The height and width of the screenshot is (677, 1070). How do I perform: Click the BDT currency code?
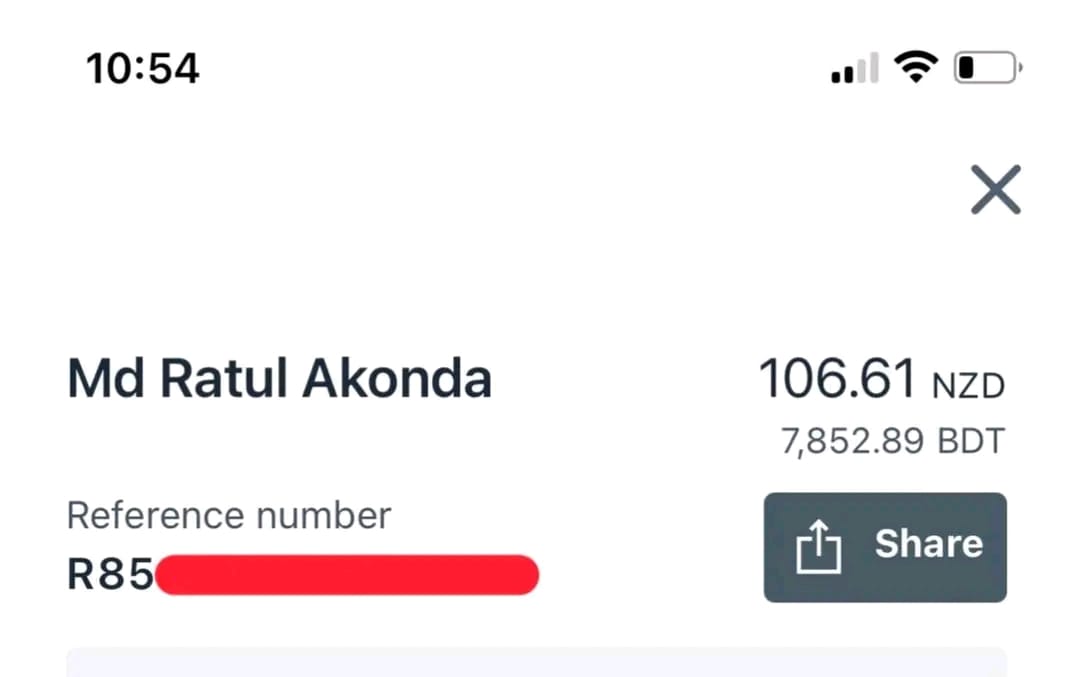tap(970, 440)
